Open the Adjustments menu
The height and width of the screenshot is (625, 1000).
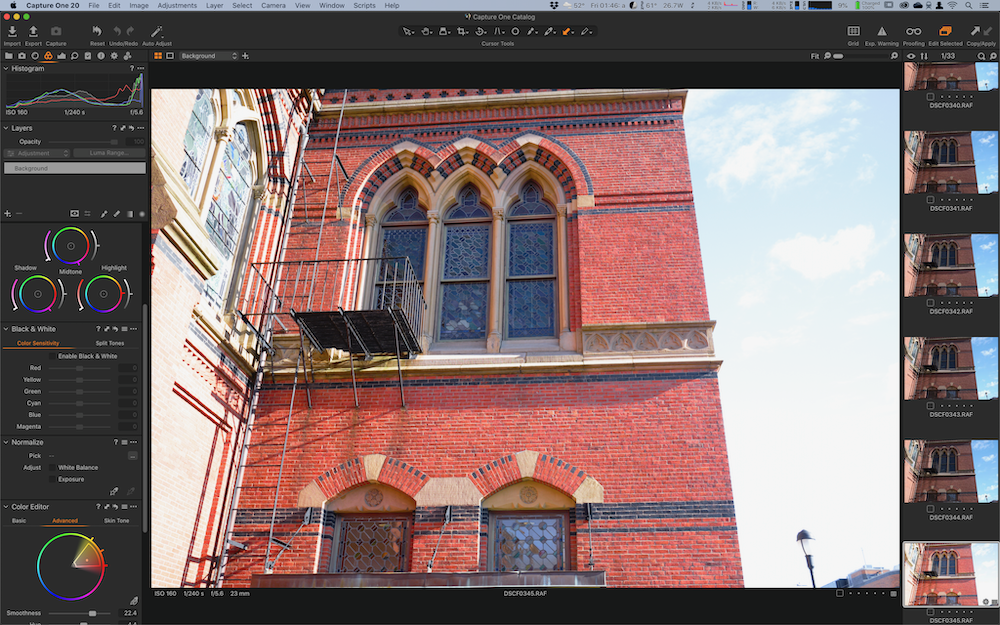click(177, 5)
